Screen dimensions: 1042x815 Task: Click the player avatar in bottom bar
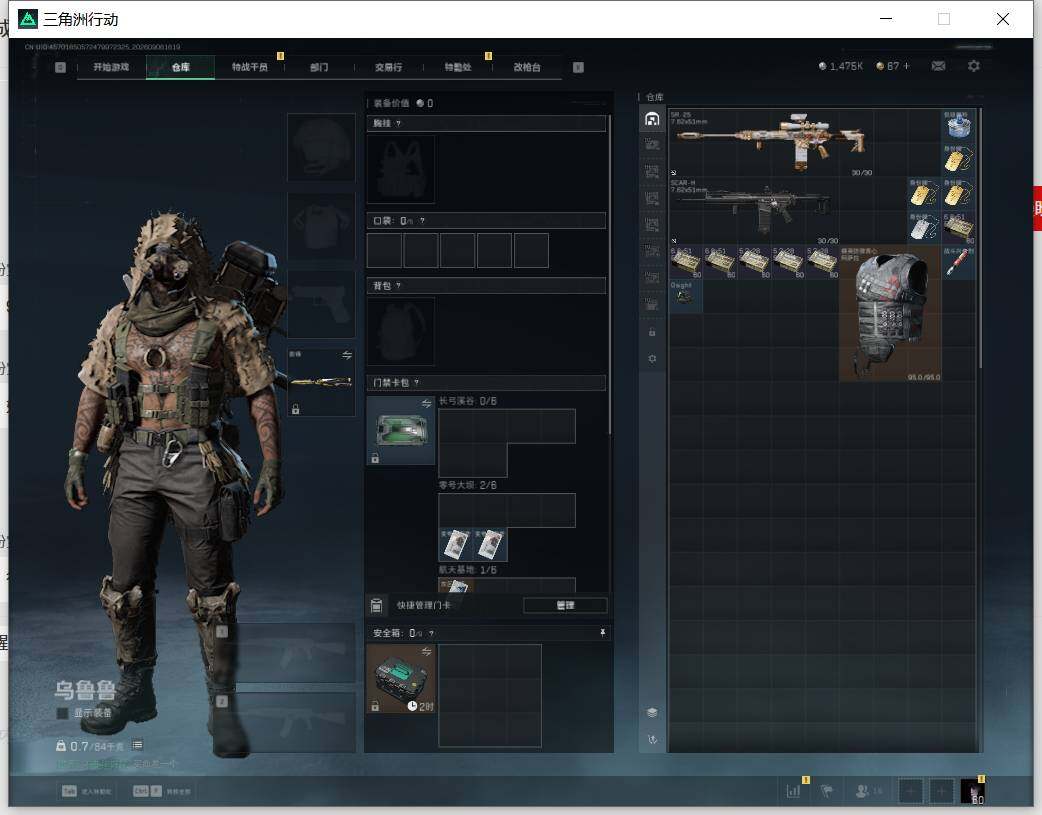coord(973,791)
